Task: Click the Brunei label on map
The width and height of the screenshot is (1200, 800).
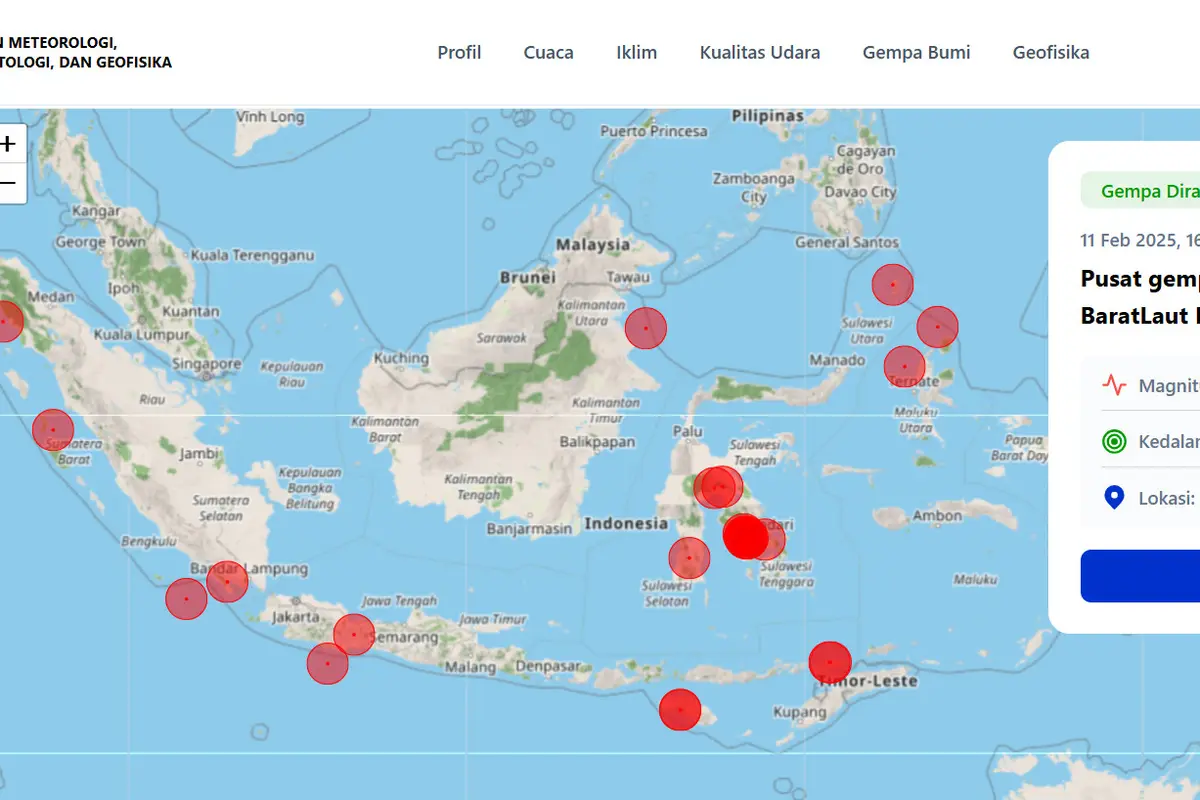Action: [x=527, y=276]
